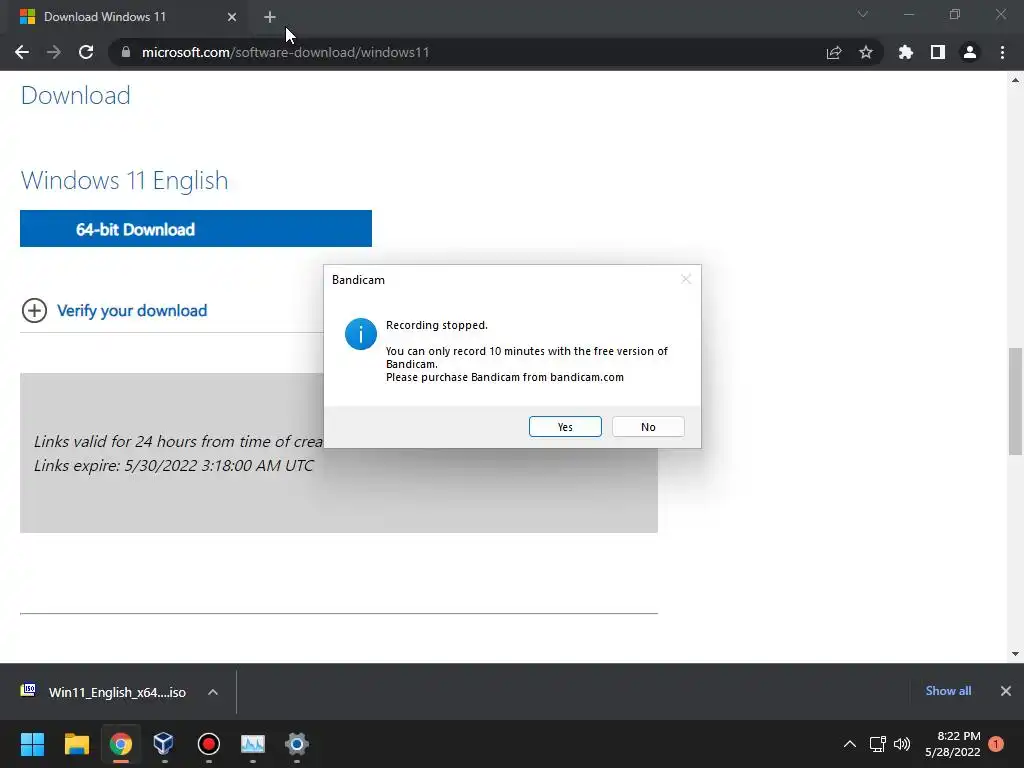Close the Download Windows 11 tab

(x=232, y=17)
